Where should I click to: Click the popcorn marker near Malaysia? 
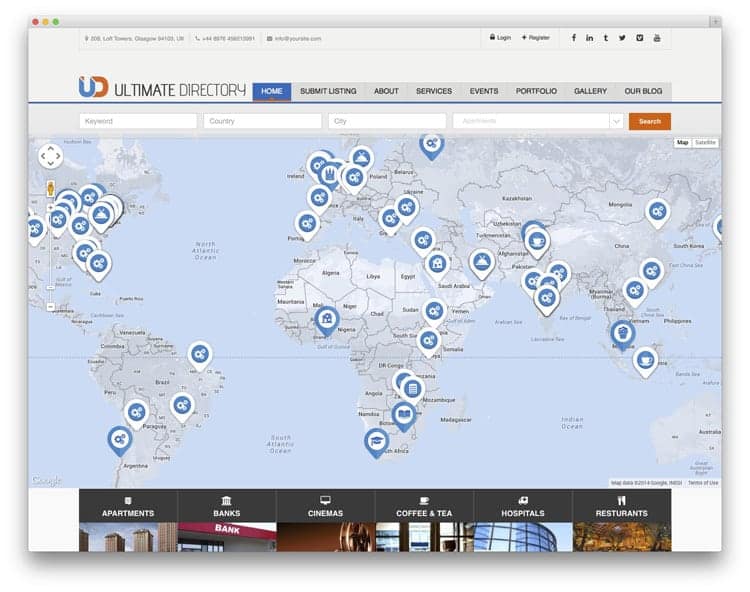pyautogui.click(x=623, y=332)
